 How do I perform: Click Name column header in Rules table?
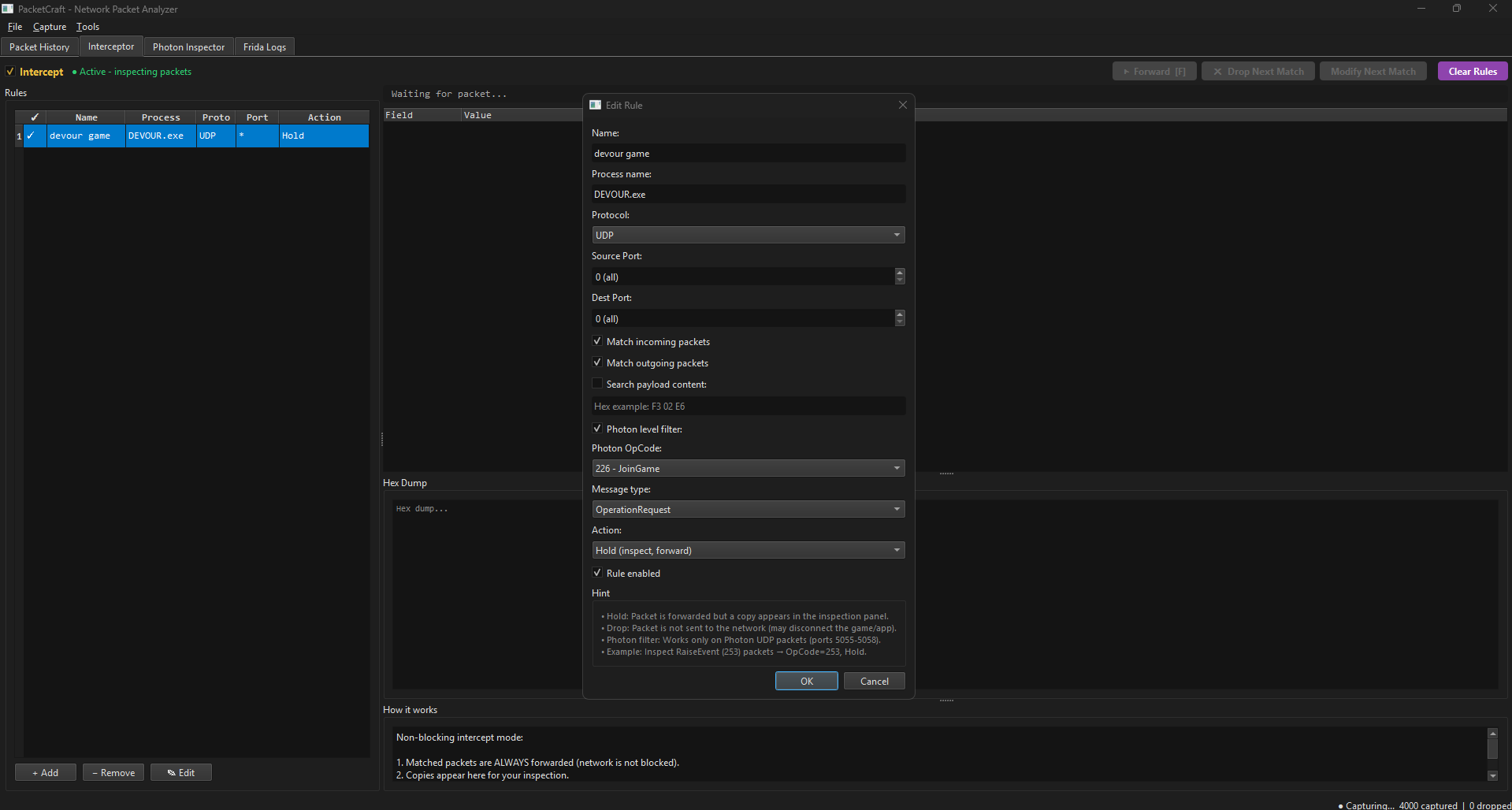tap(86, 117)
